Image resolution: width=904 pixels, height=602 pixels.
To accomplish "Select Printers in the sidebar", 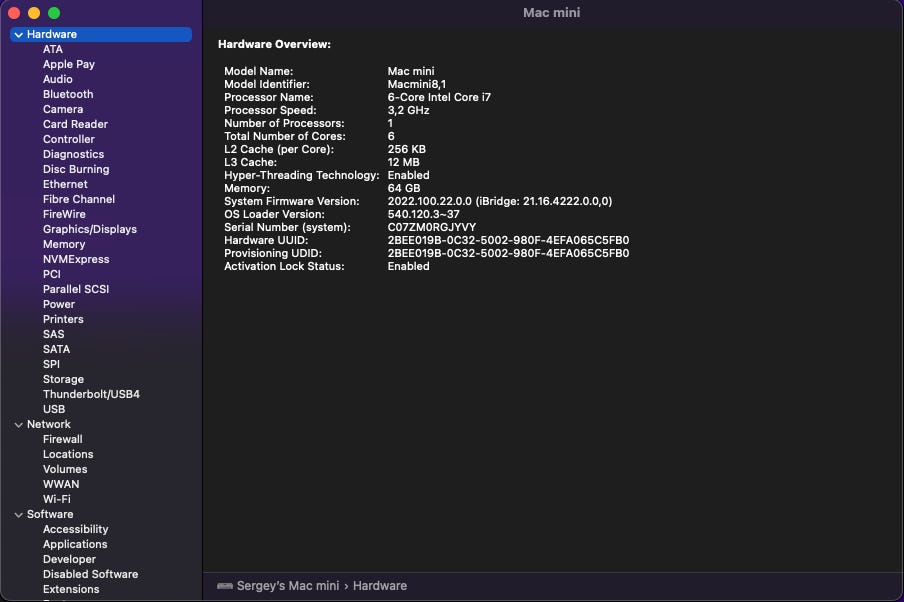I will [x=63, y=319].
